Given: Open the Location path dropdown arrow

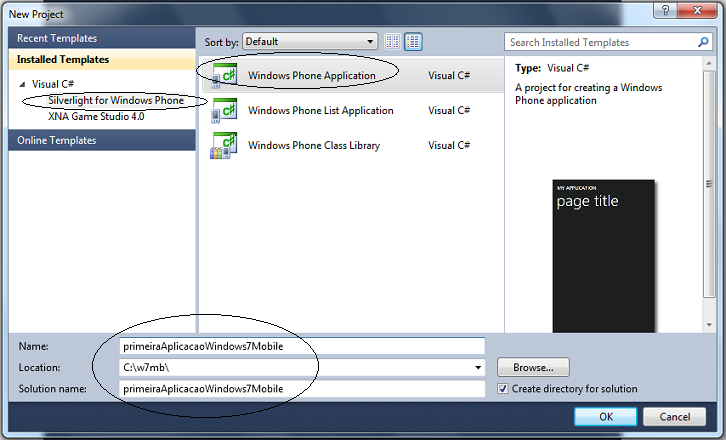Looking at the screenshot, I should click(478, 368).
